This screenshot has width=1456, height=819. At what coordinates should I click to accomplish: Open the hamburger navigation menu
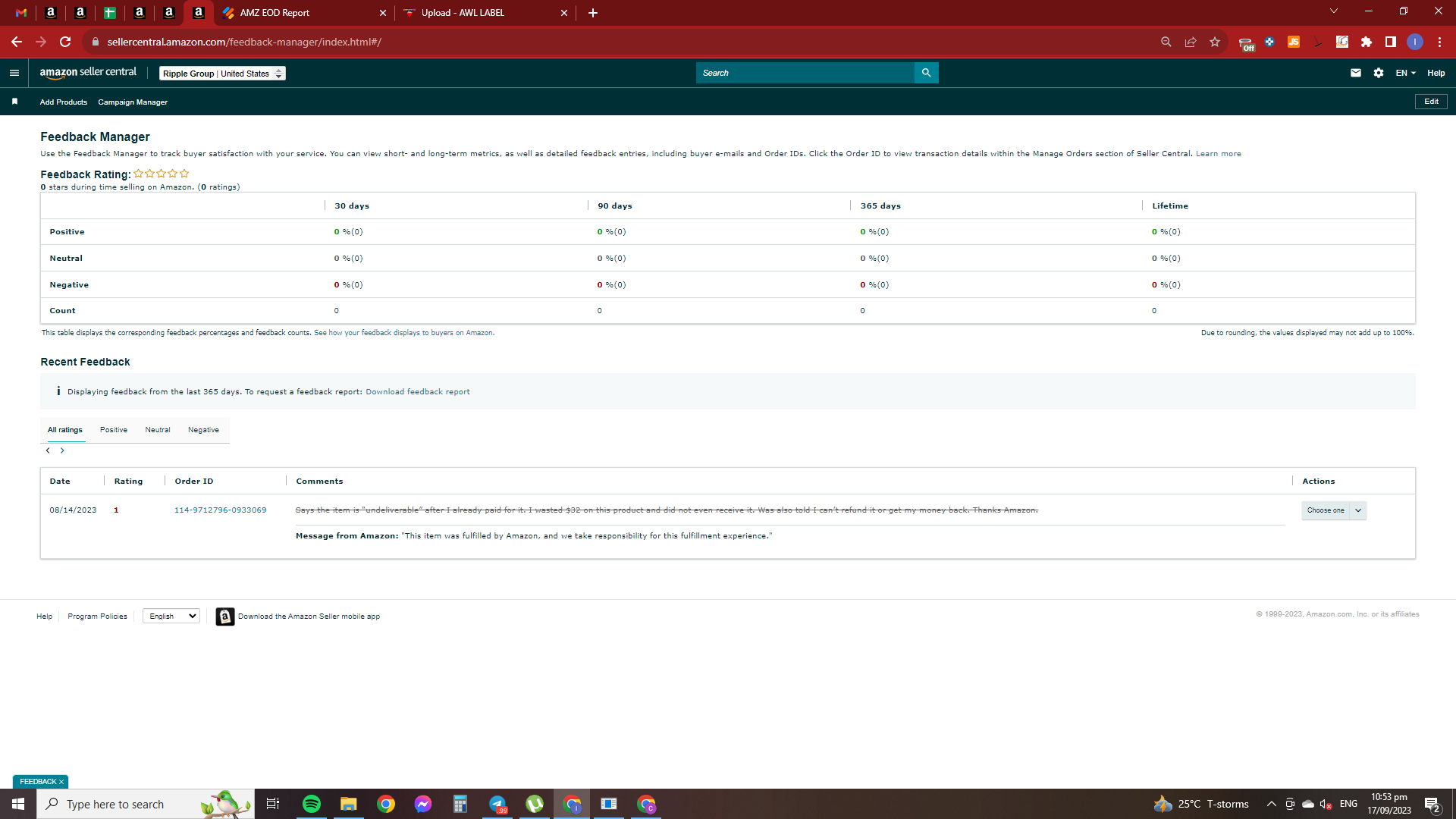pyautogui.click(x=14, y=73)
